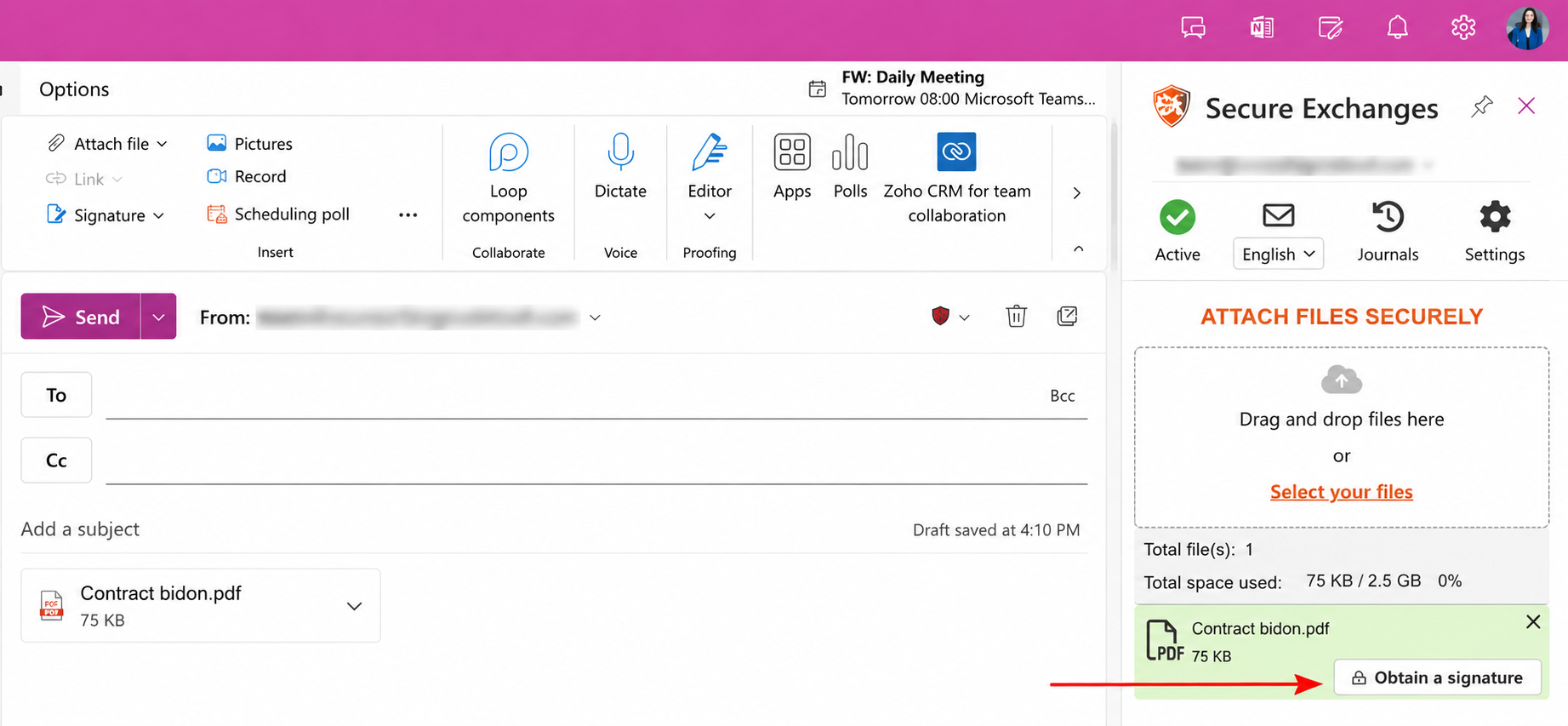The height and width of the screenshot is (726, 1568).
Task: Pop out message to new window
Action: coord(1067,317)
